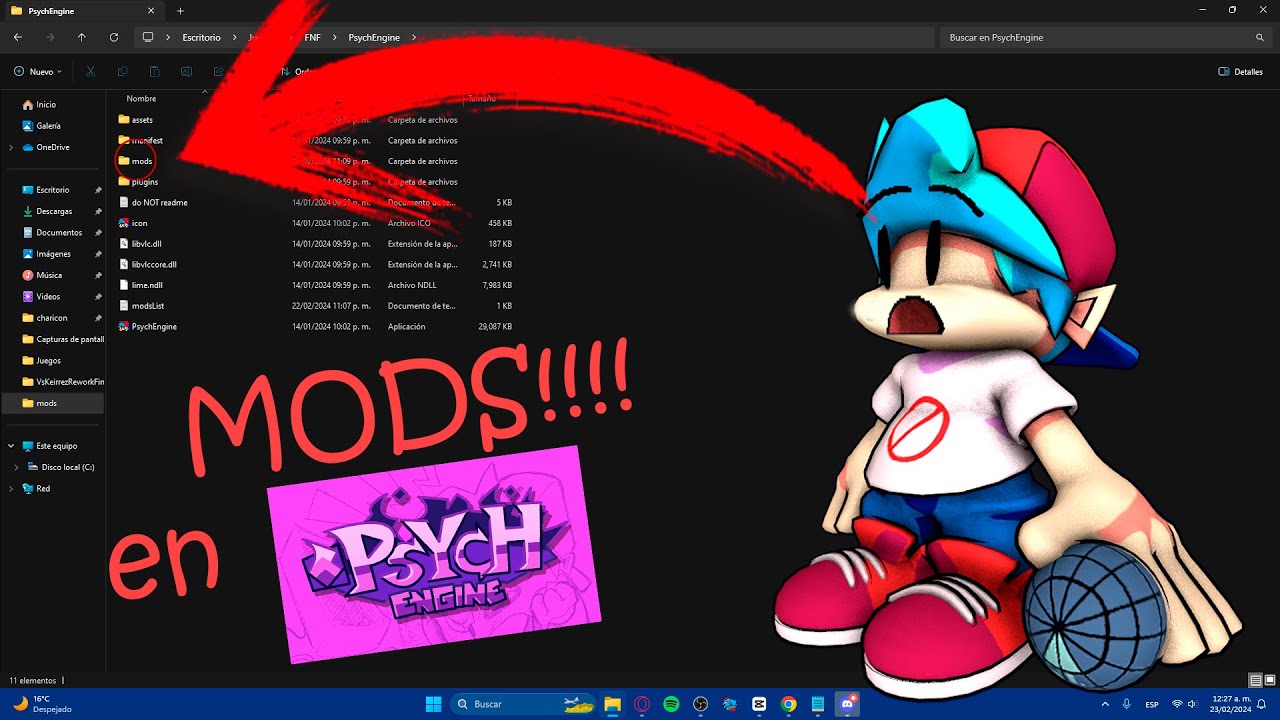Click the Buscar en PsychEngine search field
Image resolution: width=1280 pixels, height=720 pixels.
[x=1106, y=37]
